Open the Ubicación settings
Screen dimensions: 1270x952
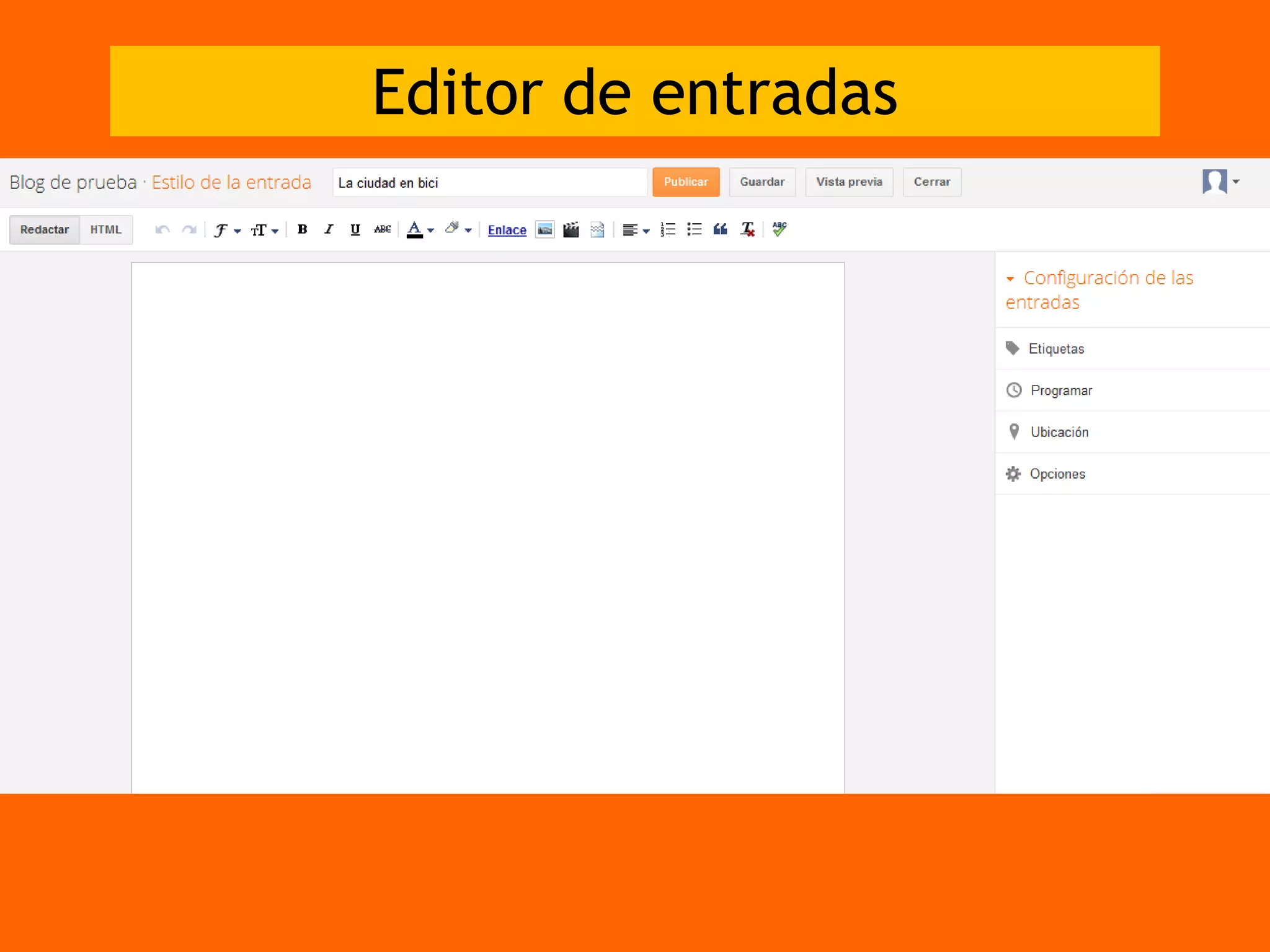[1132, 432]
